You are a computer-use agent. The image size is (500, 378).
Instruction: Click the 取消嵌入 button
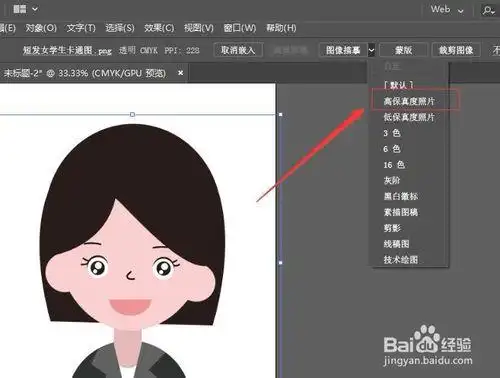(238, 50)
